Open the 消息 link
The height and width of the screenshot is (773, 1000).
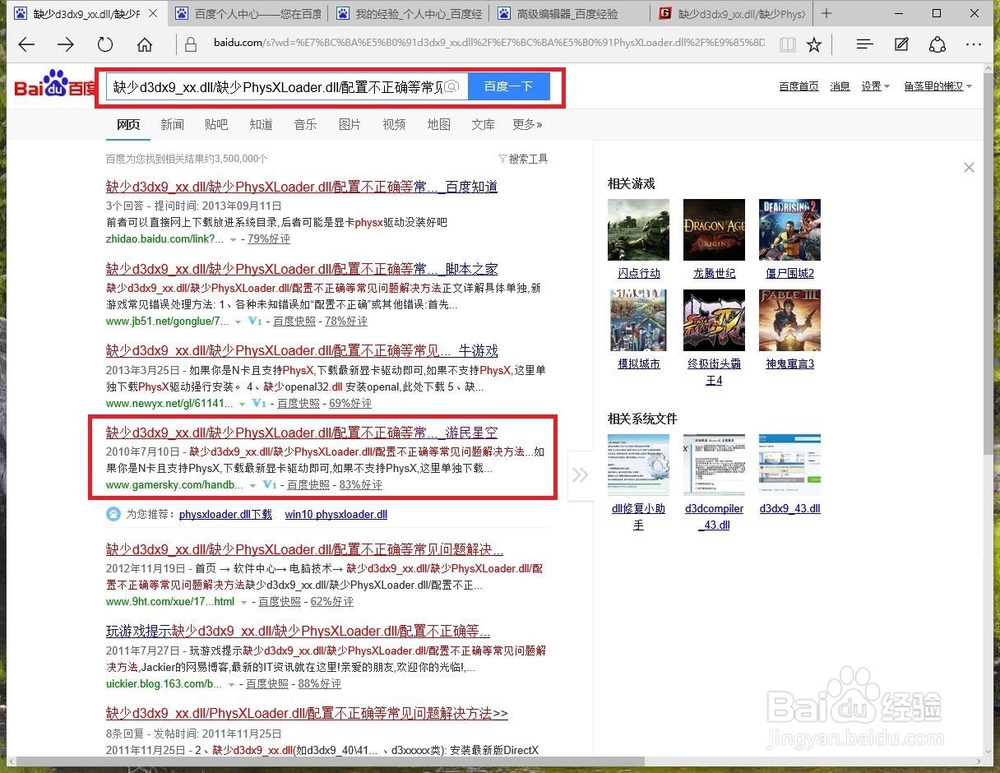click(840, 86)
